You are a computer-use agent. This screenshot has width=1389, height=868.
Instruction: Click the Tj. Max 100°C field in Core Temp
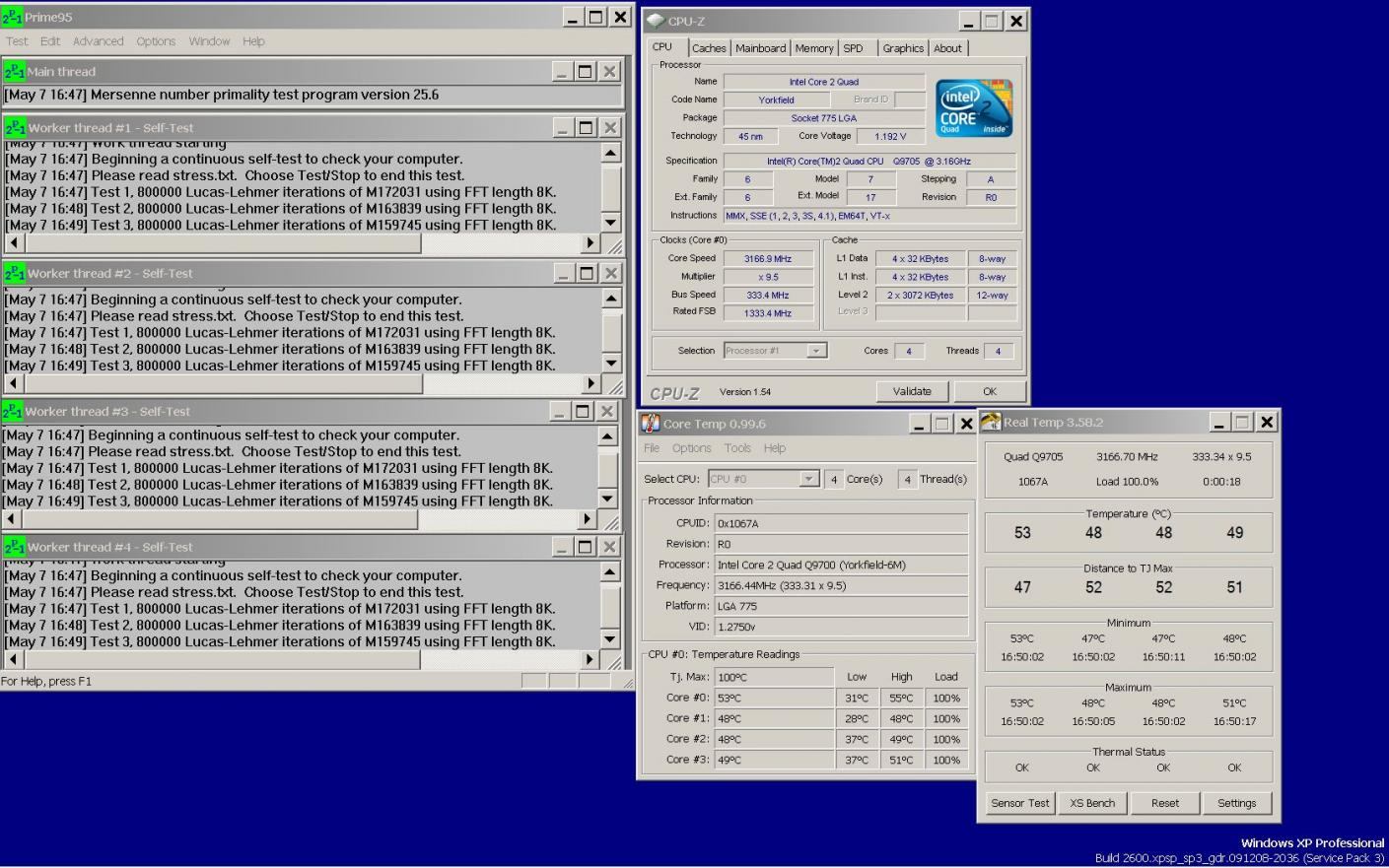(x=775, y=677)
